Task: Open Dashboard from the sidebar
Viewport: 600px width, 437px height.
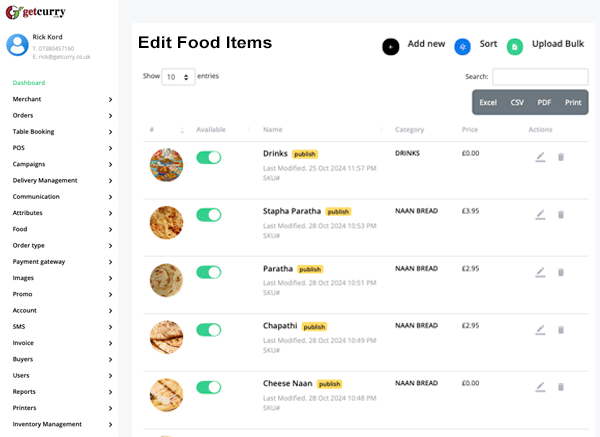Action: pyautogui.click(x=29, y=82)
